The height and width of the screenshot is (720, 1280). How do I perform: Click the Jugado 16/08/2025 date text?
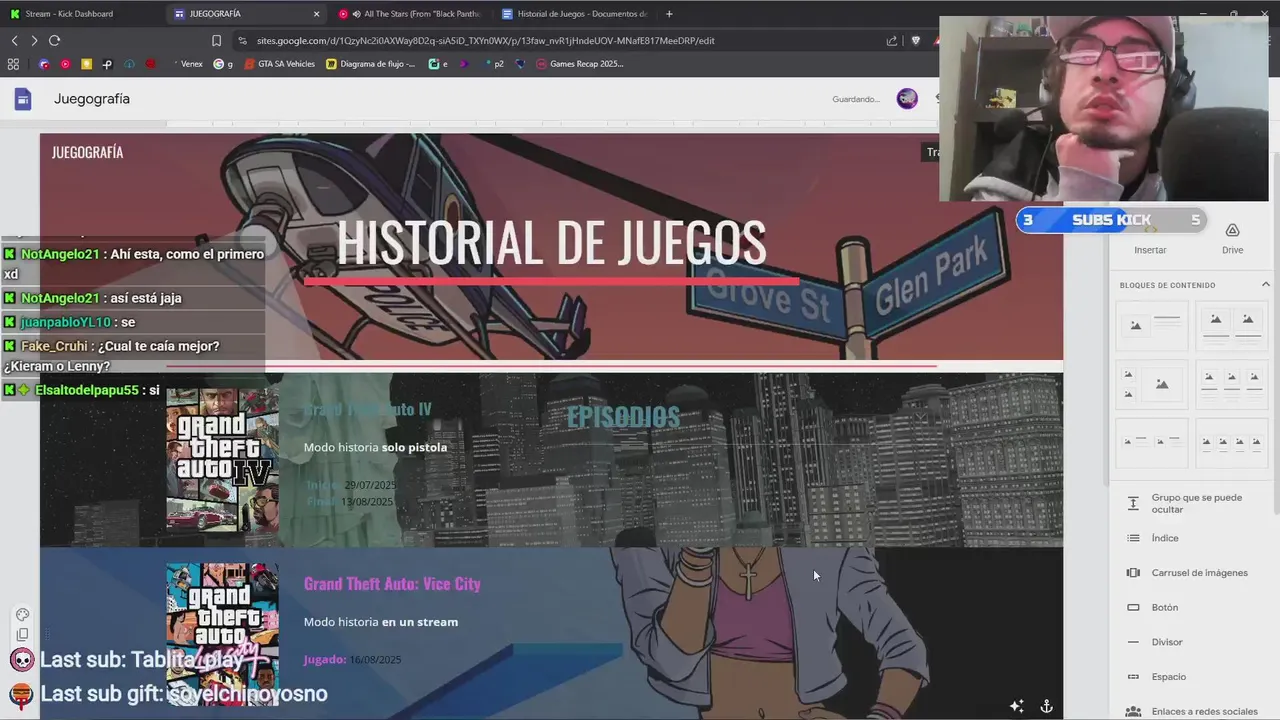point(352,660)
